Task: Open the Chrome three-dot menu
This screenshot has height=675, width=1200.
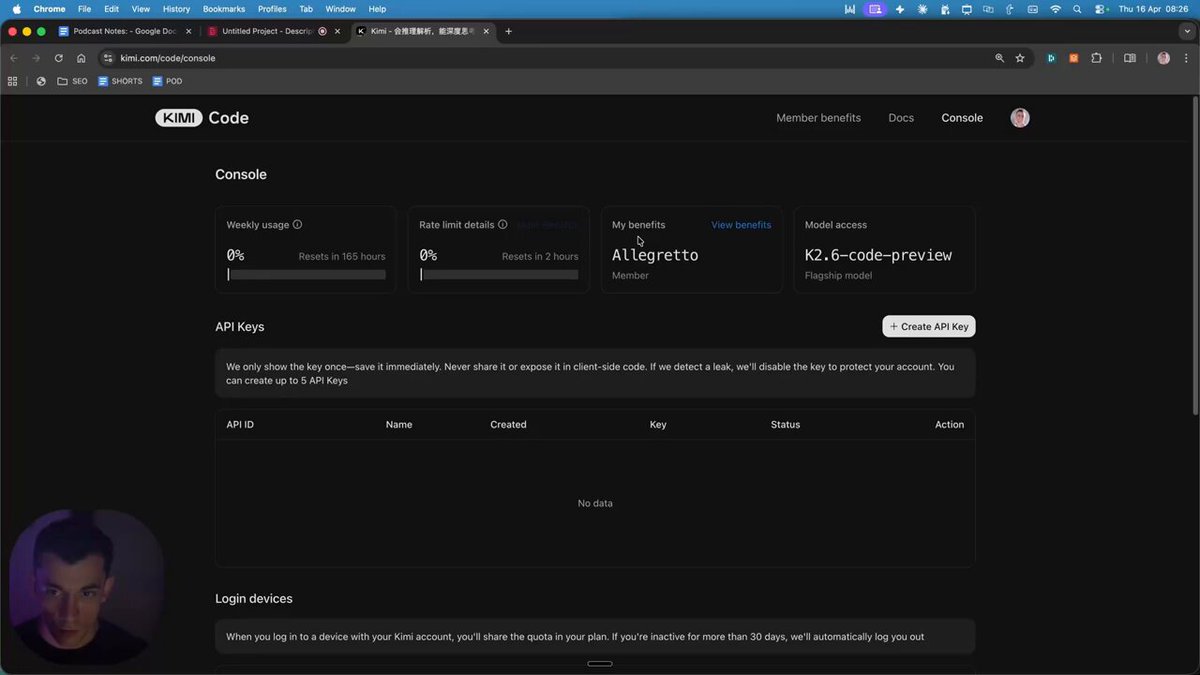Action: [1185, 58]
